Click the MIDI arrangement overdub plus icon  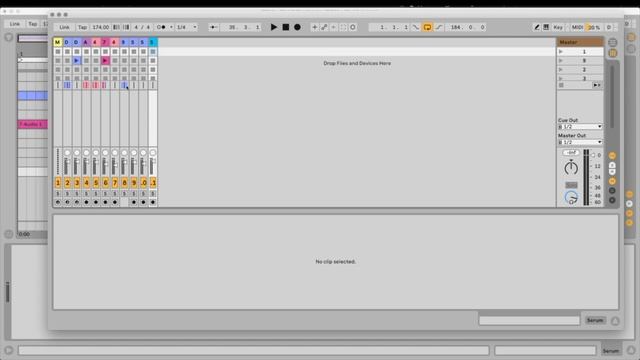314,27
